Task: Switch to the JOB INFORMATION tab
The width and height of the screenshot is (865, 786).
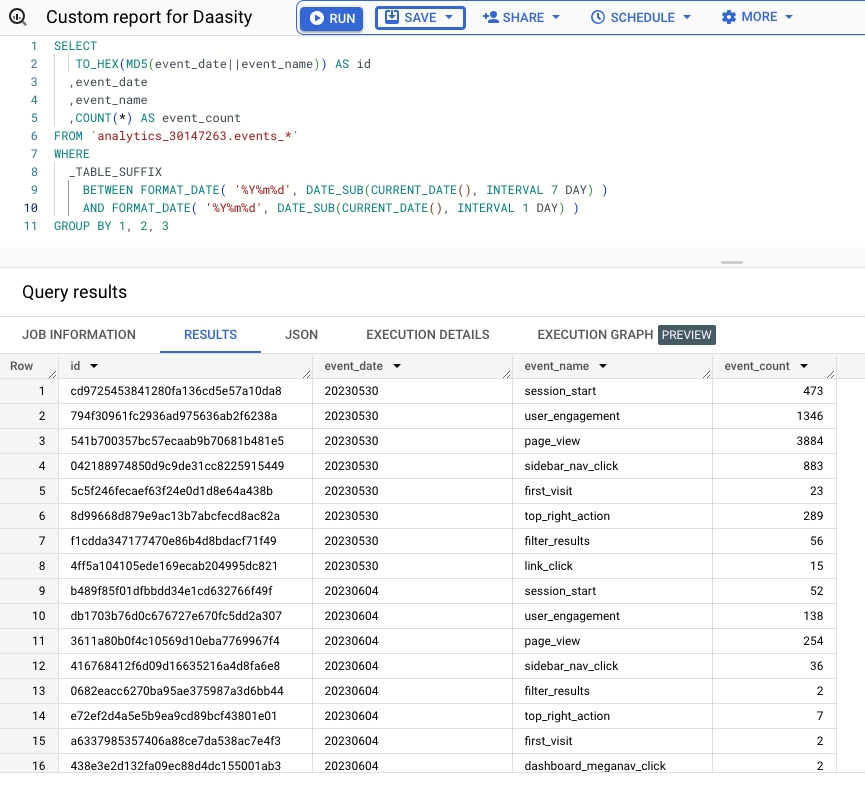Action: coord(79,335)
